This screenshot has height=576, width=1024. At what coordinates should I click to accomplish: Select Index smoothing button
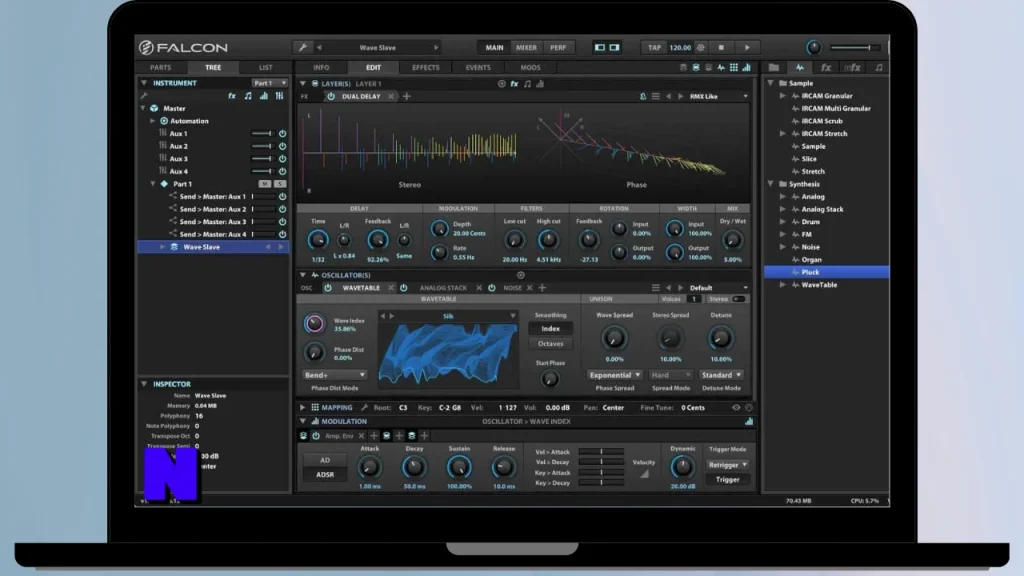click(x=551, y=328)
